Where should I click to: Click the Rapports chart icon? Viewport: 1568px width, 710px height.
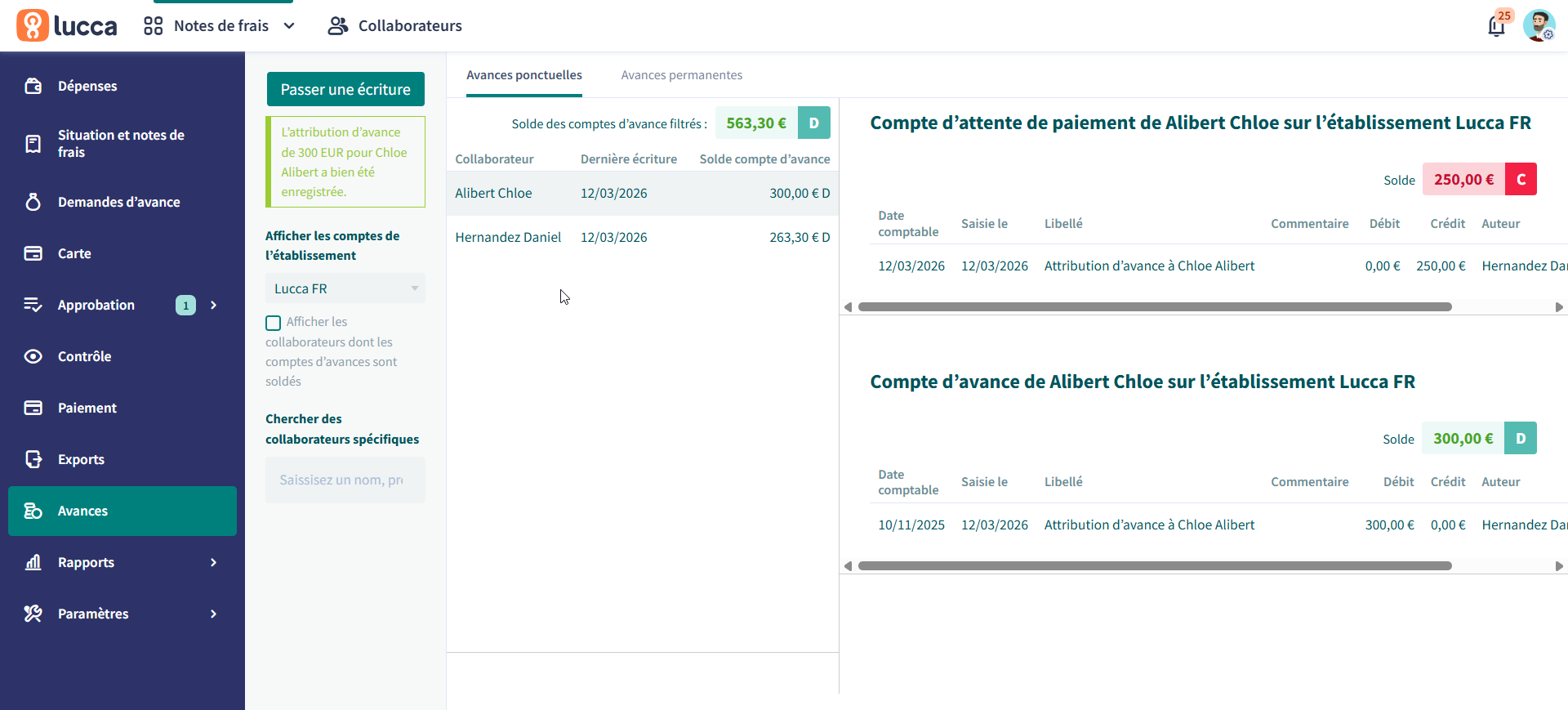click(33, 562)
